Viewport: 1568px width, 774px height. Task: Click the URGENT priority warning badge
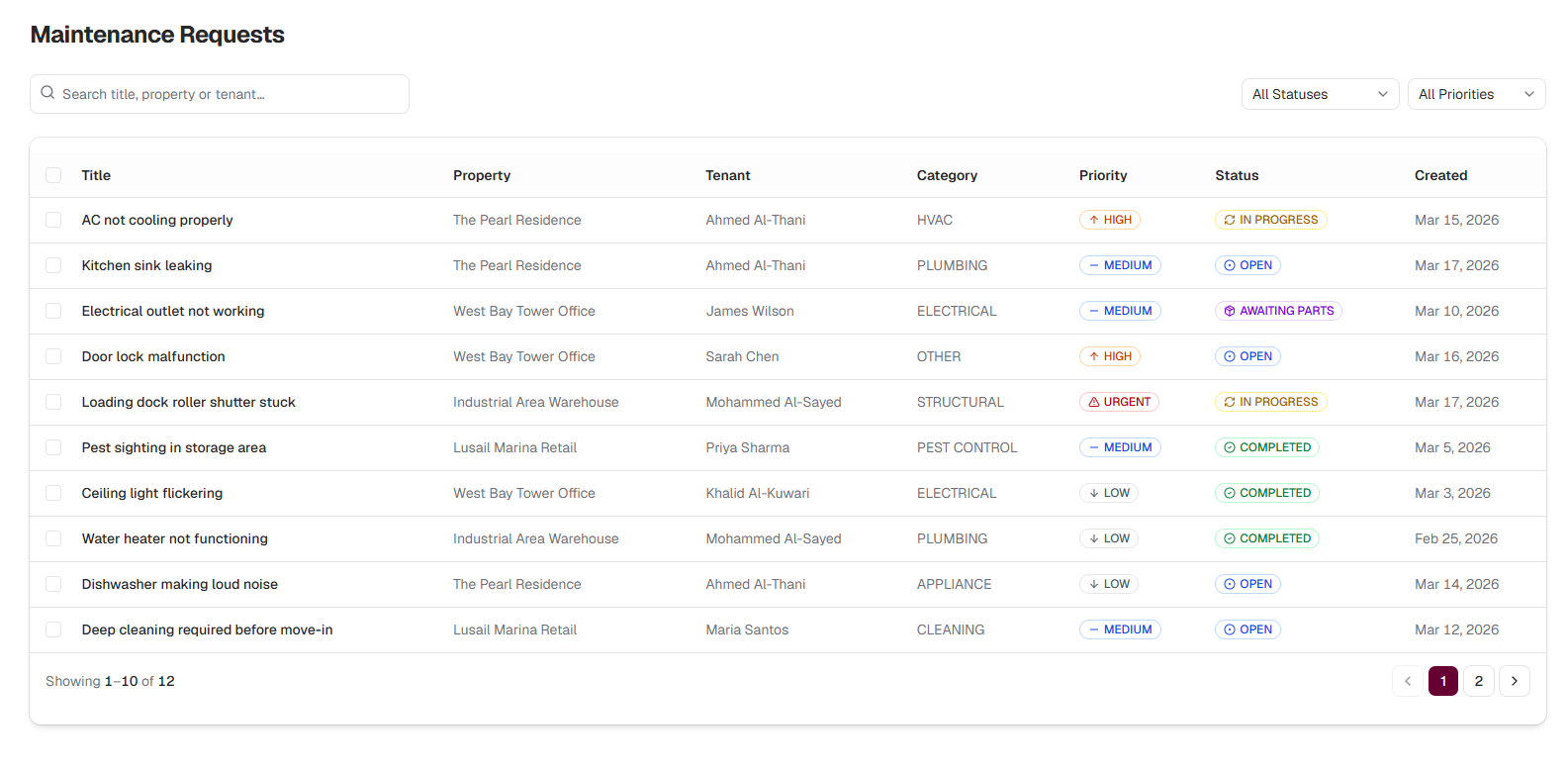[x=1119, y=402]
